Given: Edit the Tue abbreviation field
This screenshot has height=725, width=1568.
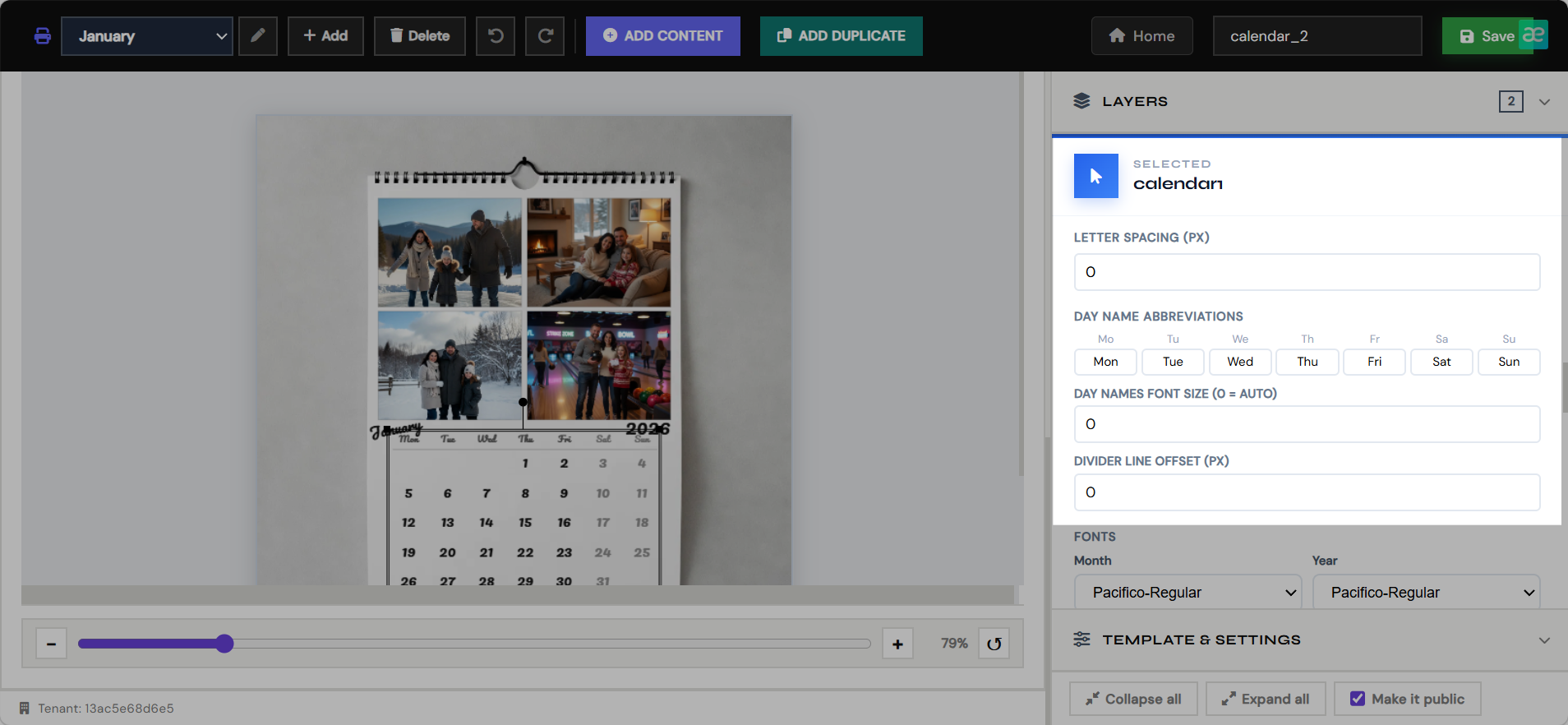Looking at the screenshot, I should tap(1173, 362).
